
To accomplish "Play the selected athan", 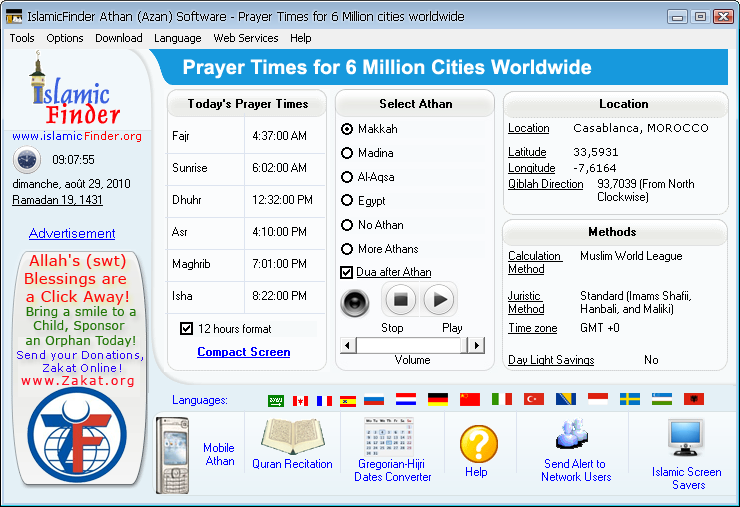I will coord(439,299).
